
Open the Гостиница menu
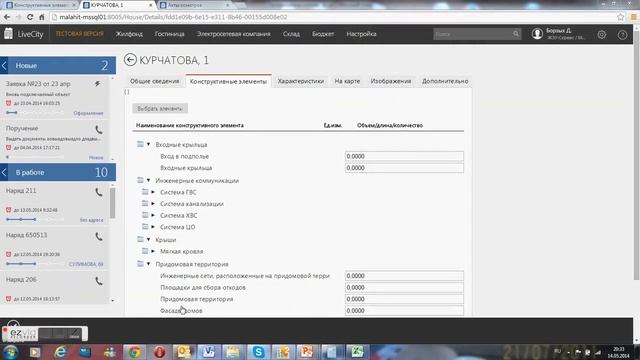tap(169, 34)
